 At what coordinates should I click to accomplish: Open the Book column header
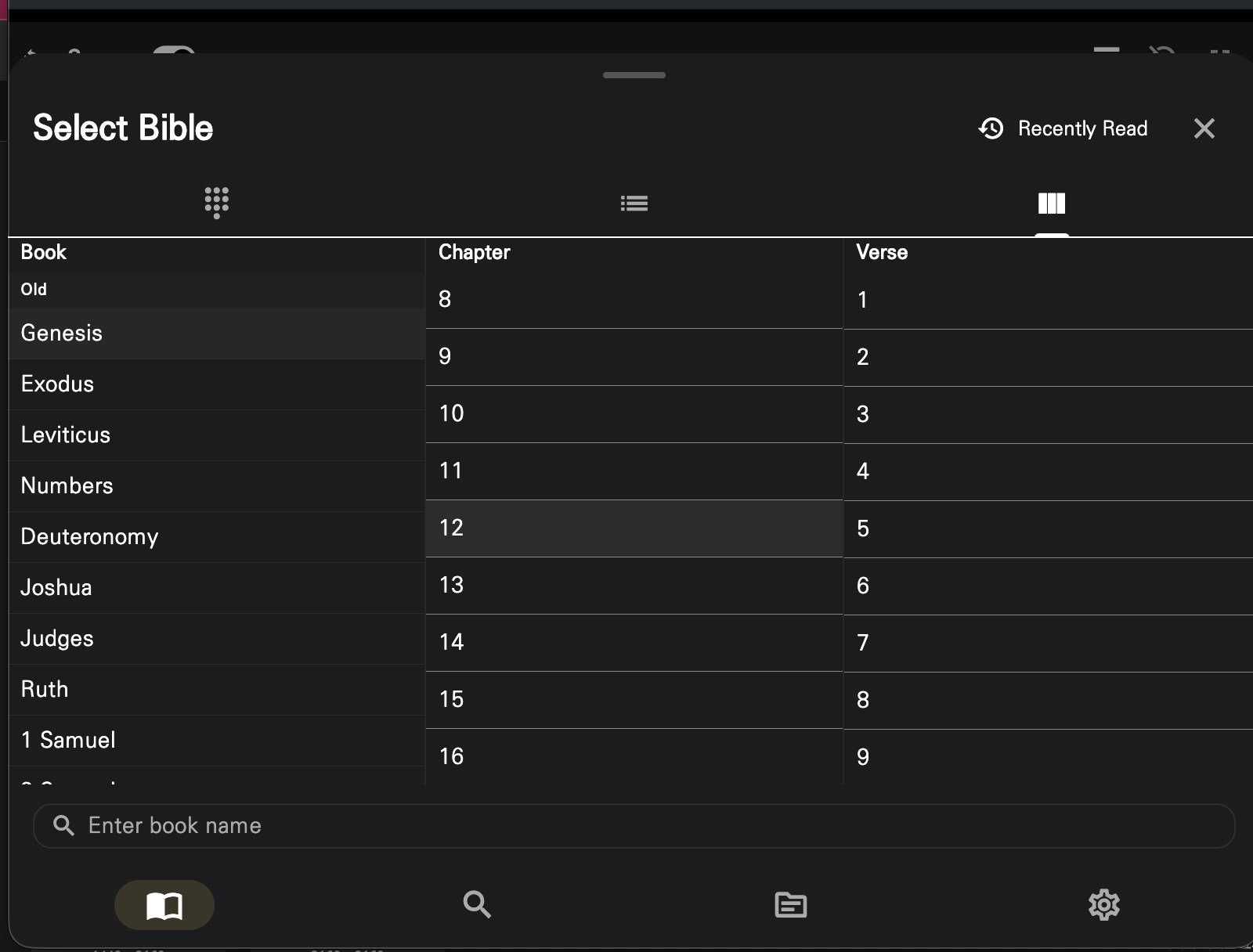coord(44,252)
